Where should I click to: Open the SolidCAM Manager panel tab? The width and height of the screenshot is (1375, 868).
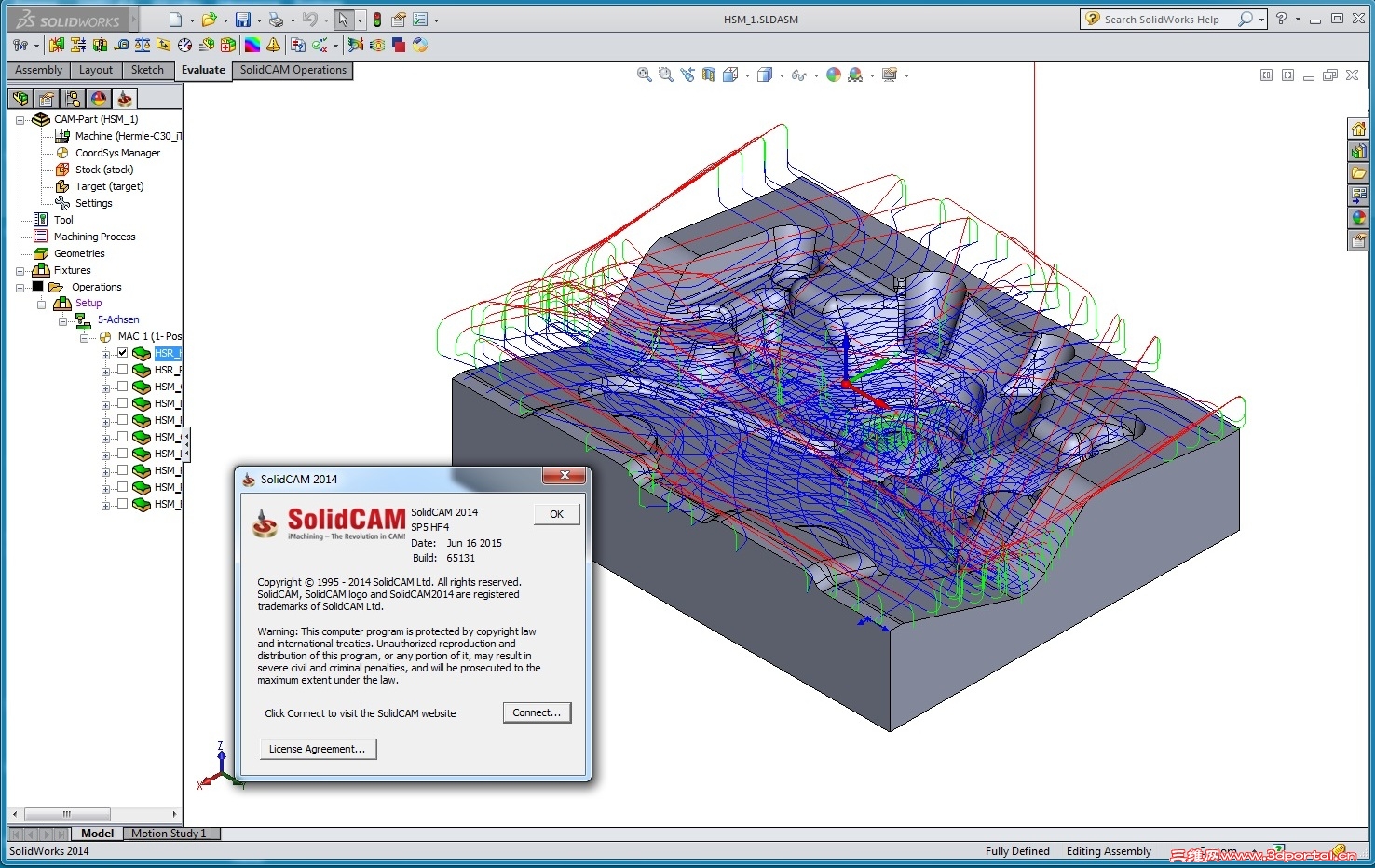point(125,98)
